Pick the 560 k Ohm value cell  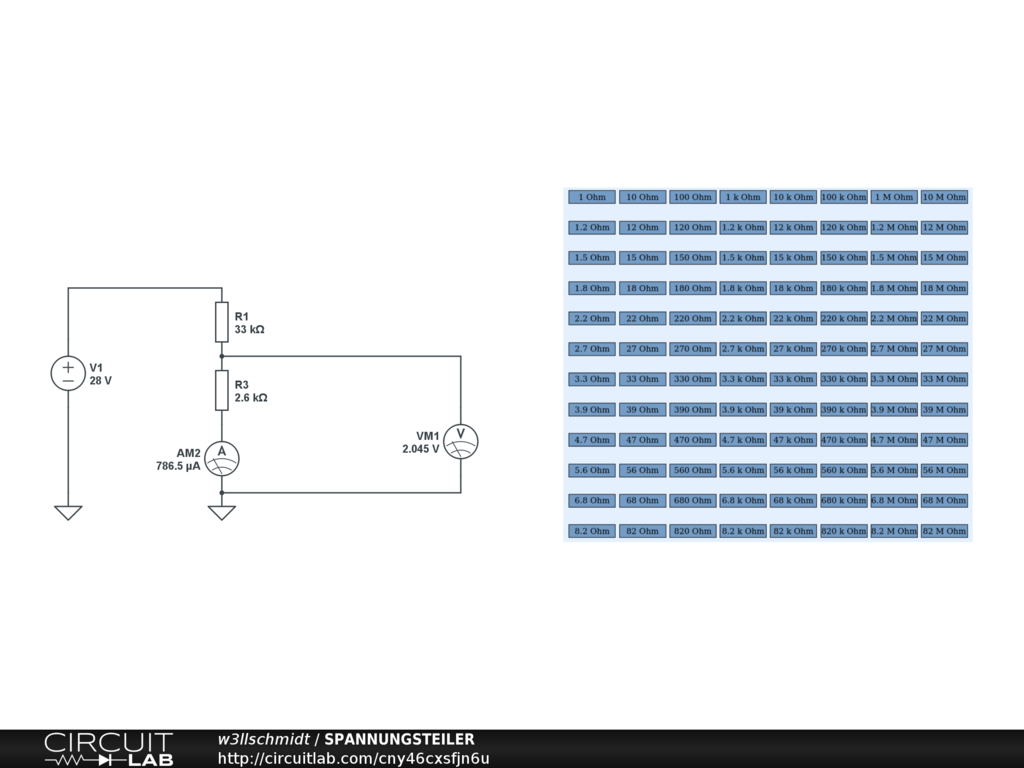[843, 470]
